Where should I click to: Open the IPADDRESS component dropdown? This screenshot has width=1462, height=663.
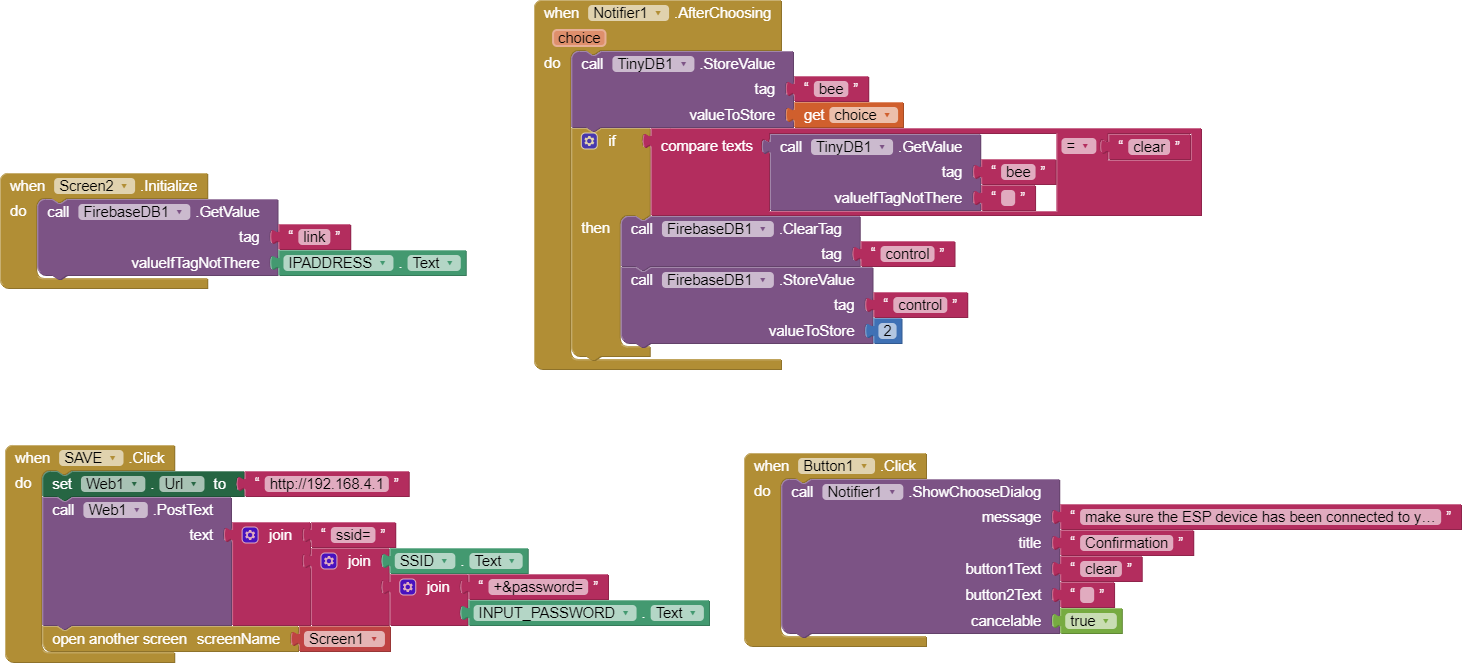click(x=382, y=262)
